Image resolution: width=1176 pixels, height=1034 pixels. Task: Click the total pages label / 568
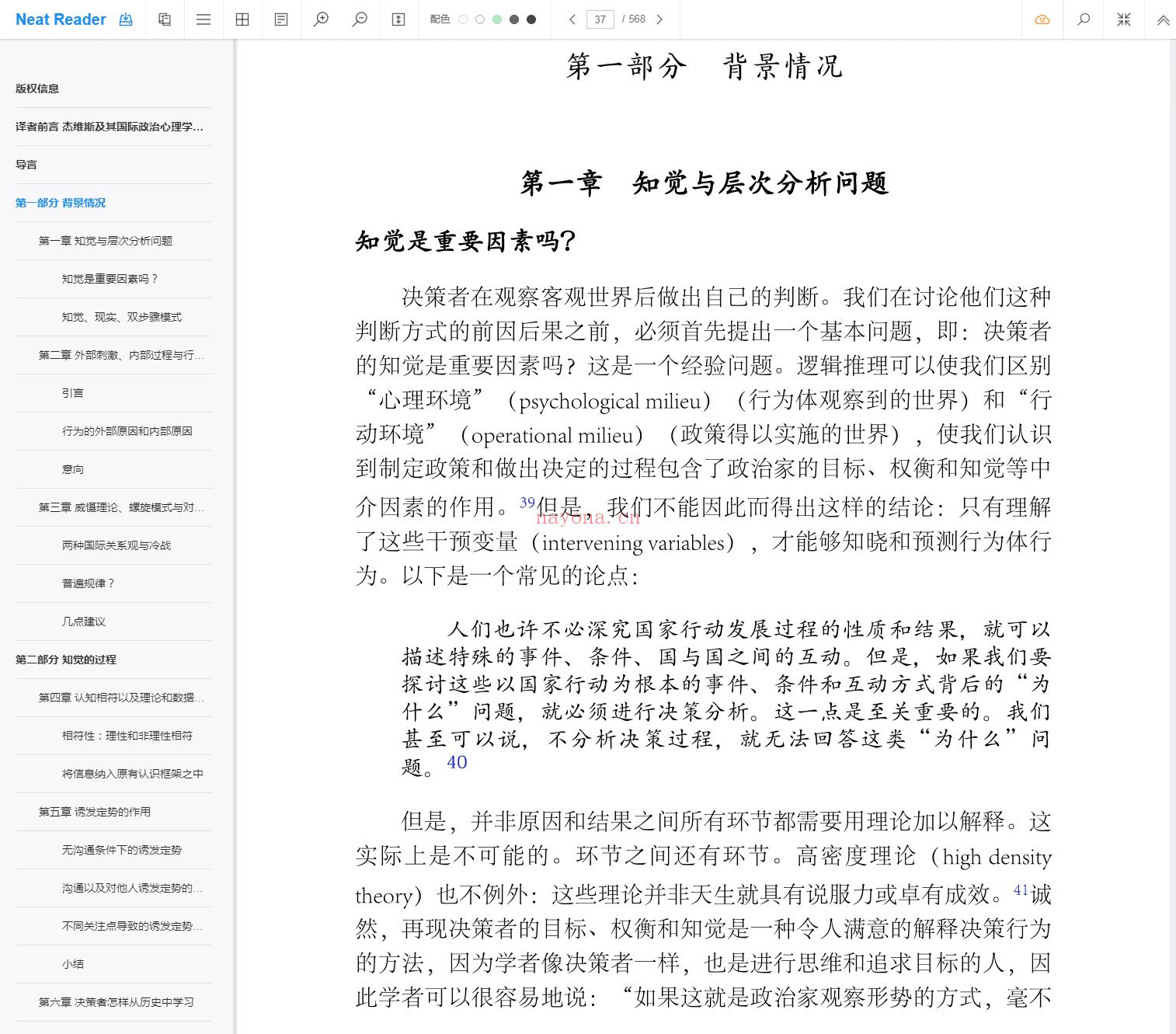pos(634,19)
